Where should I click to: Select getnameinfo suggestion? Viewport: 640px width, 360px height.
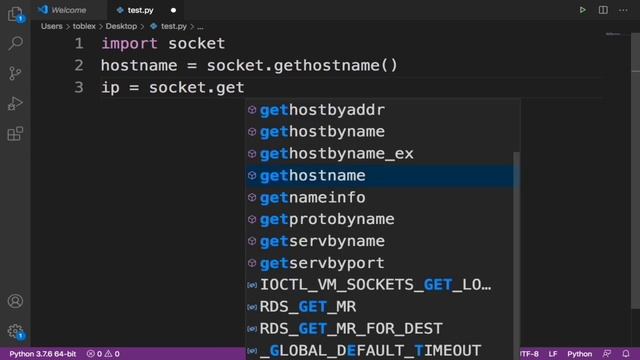[x=380, y=198]
